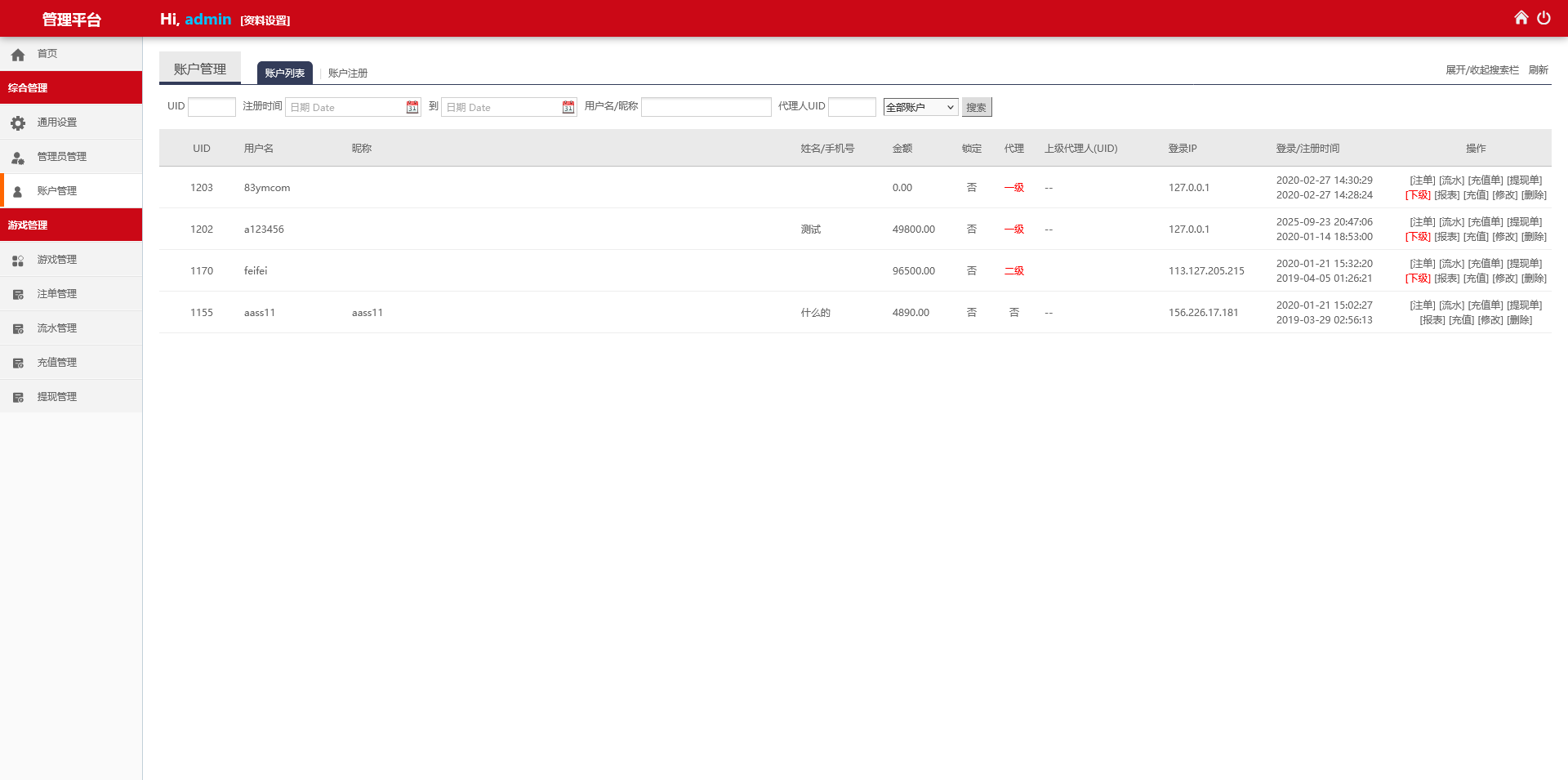Click the 搜索 search button
Image resolution: width=1568 pixels, height=780 pixels.
(977, 107)
